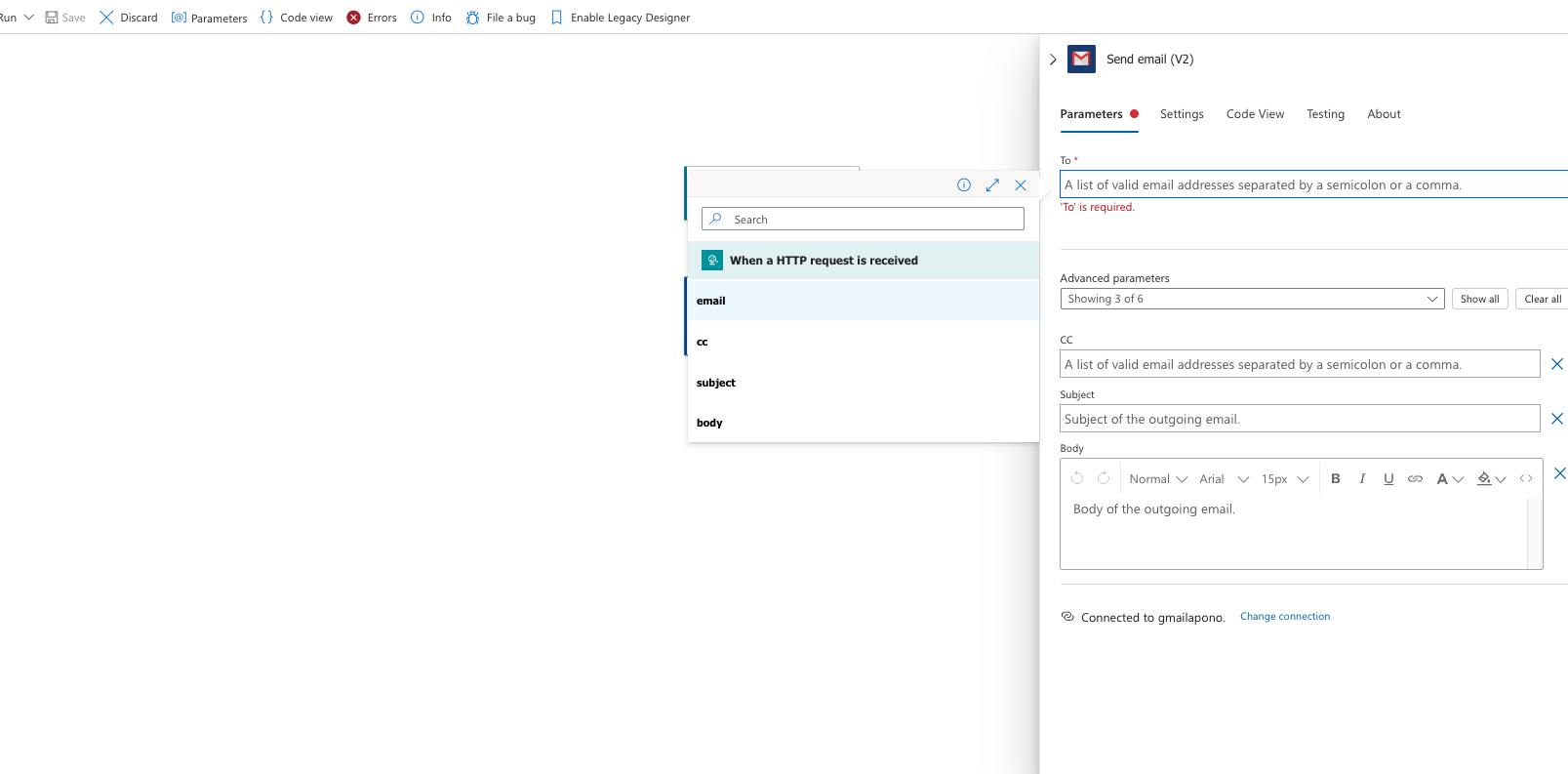Switch to the Code View tab
Screen dimensions: 1568x774
point(1255,114)
